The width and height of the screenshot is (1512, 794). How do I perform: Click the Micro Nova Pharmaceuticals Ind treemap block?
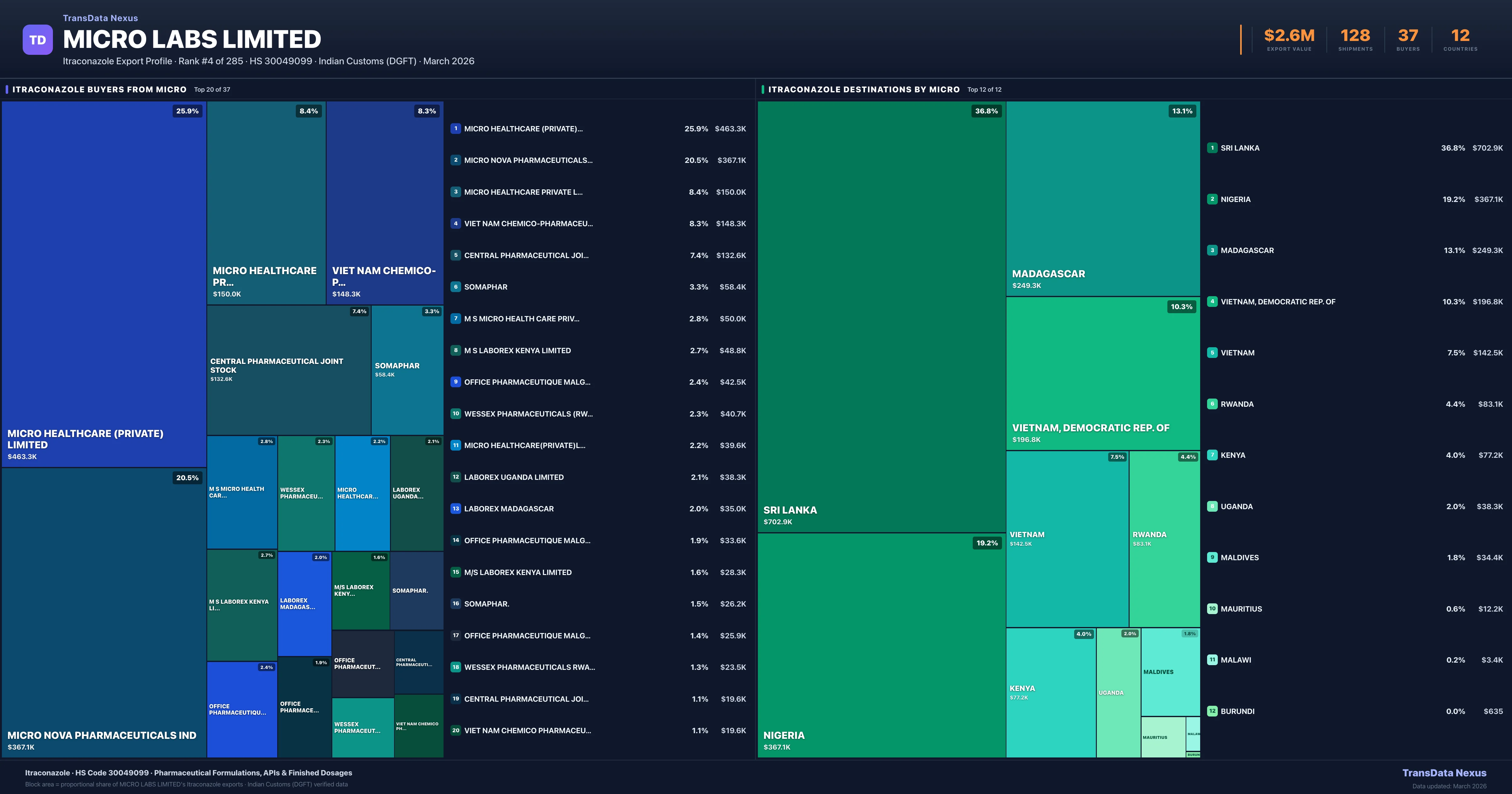tap(104, 612)
